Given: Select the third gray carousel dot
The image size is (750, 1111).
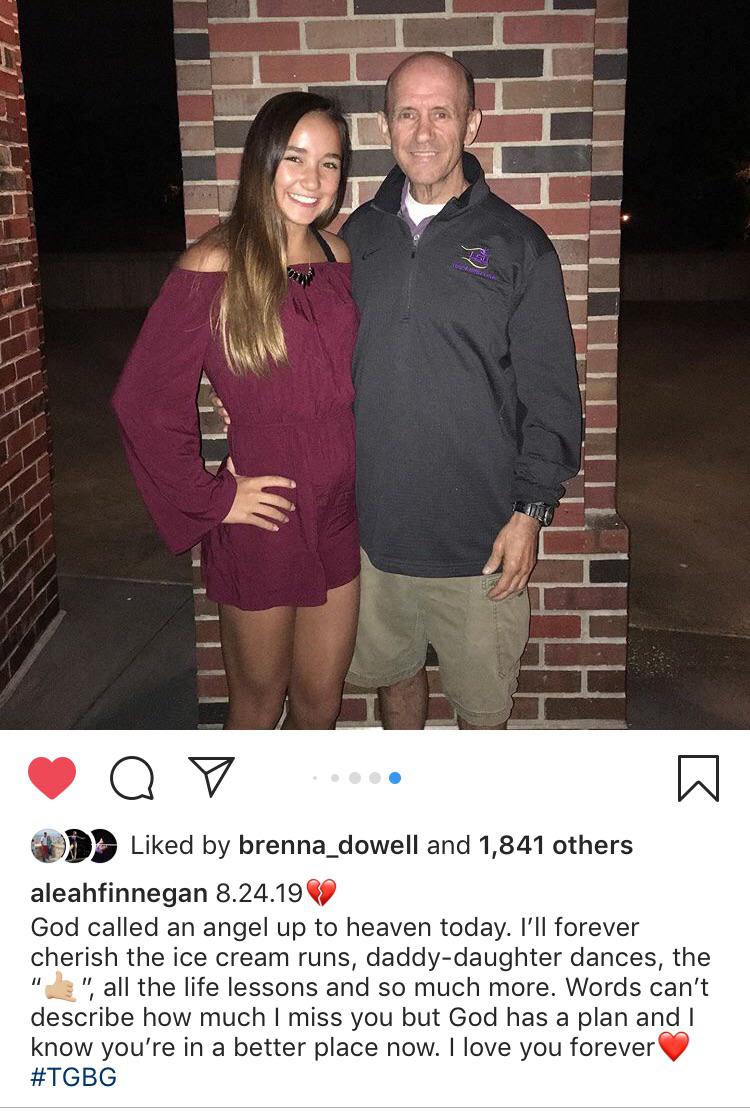Looking at the screenshot, I should coord(355,778).
